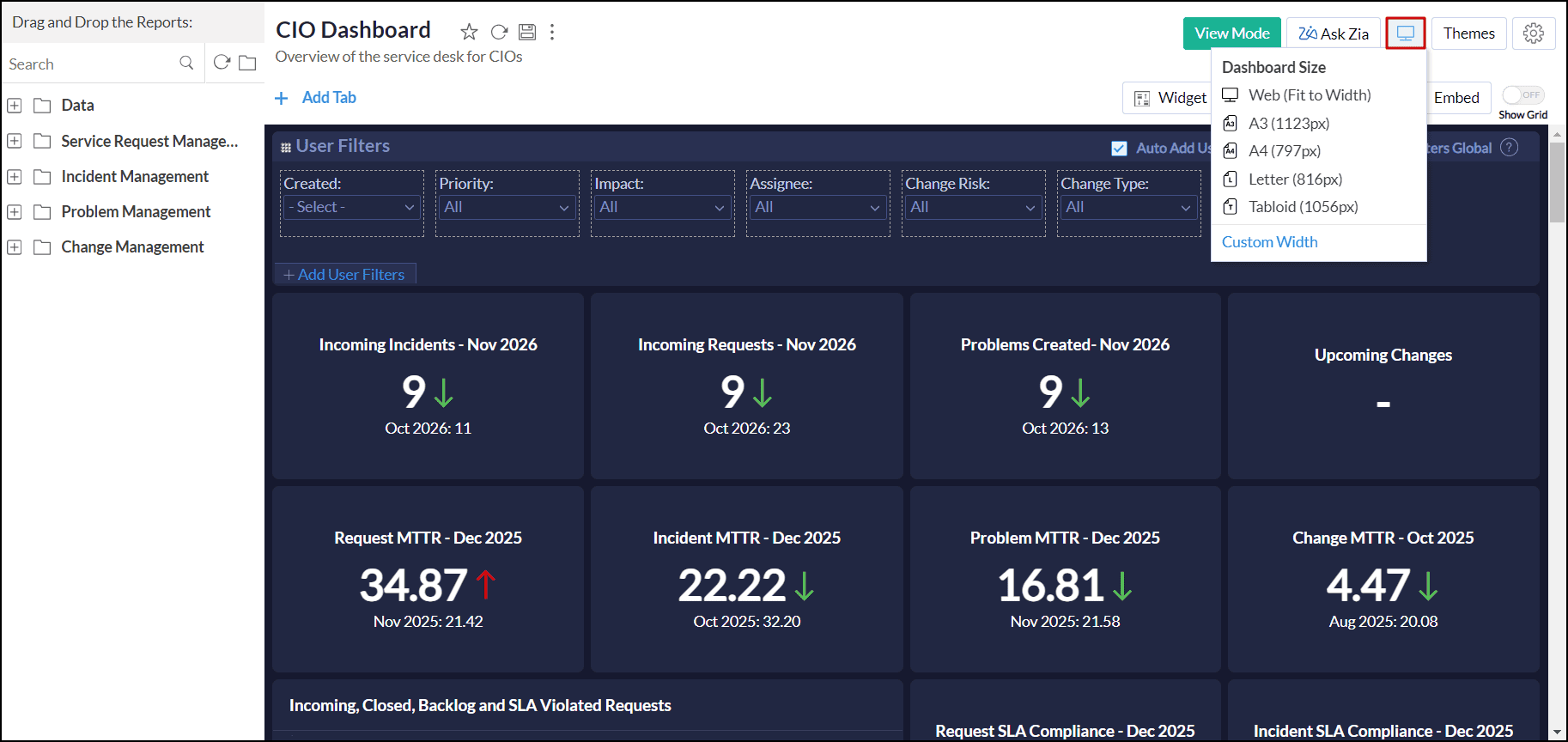The height and width of the screenshot is (742, 1568).
Task: Click the View Mode button
Action: (x=1231, y=33)
